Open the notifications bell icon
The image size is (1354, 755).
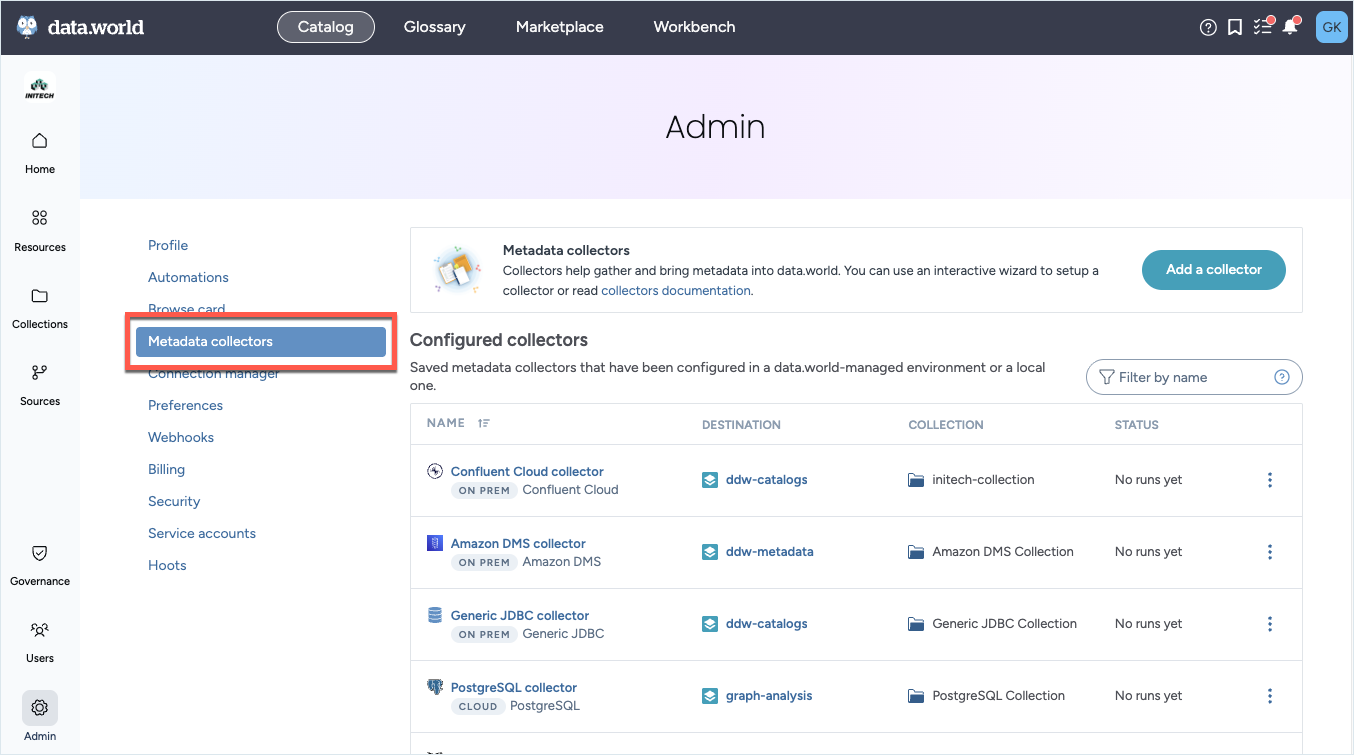pyautogui.click(x=1290, y=27)
